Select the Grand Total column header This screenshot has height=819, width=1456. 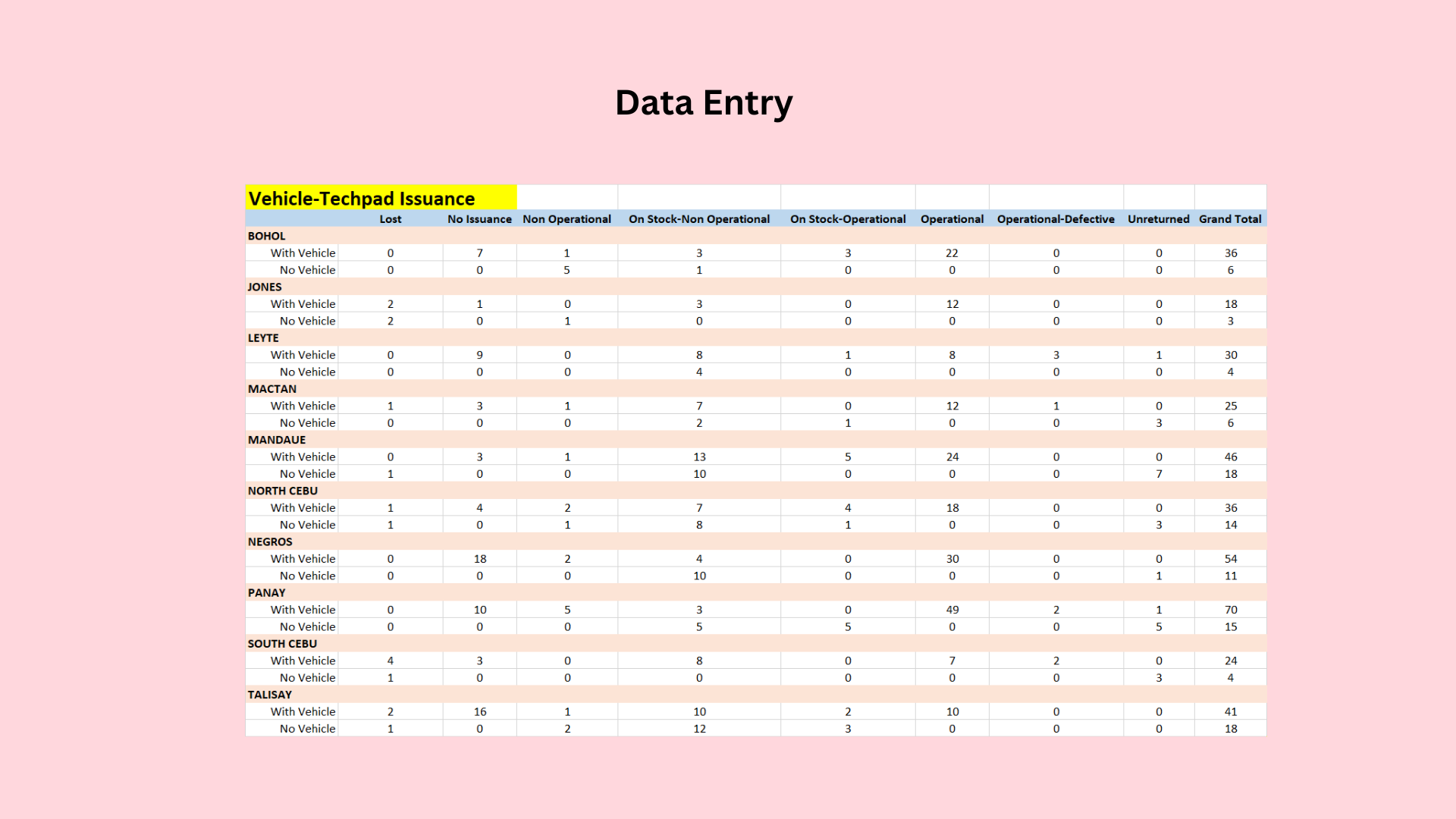point(1230,219)
